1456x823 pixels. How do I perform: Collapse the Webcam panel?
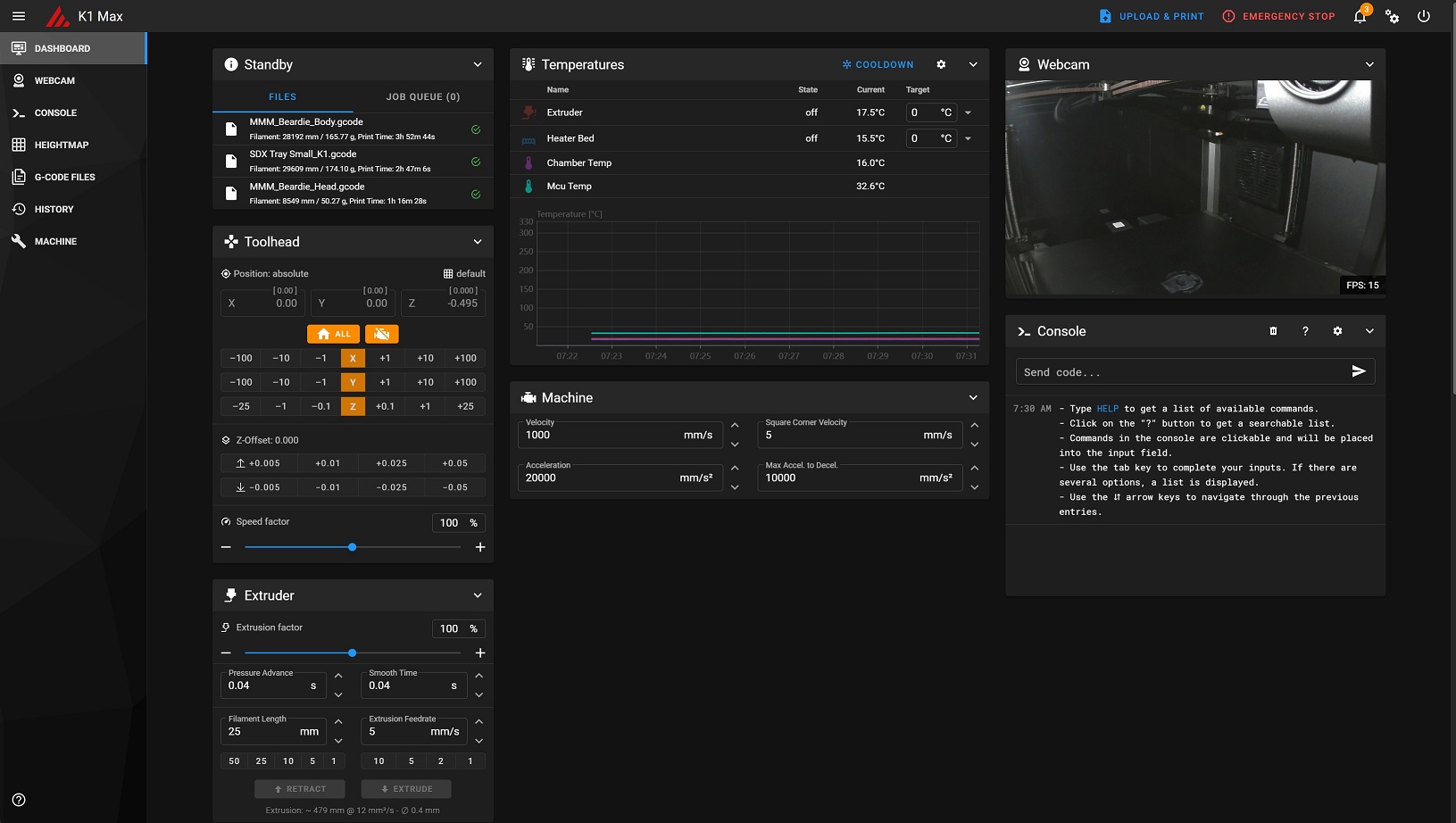click(x=1370, y=64)
